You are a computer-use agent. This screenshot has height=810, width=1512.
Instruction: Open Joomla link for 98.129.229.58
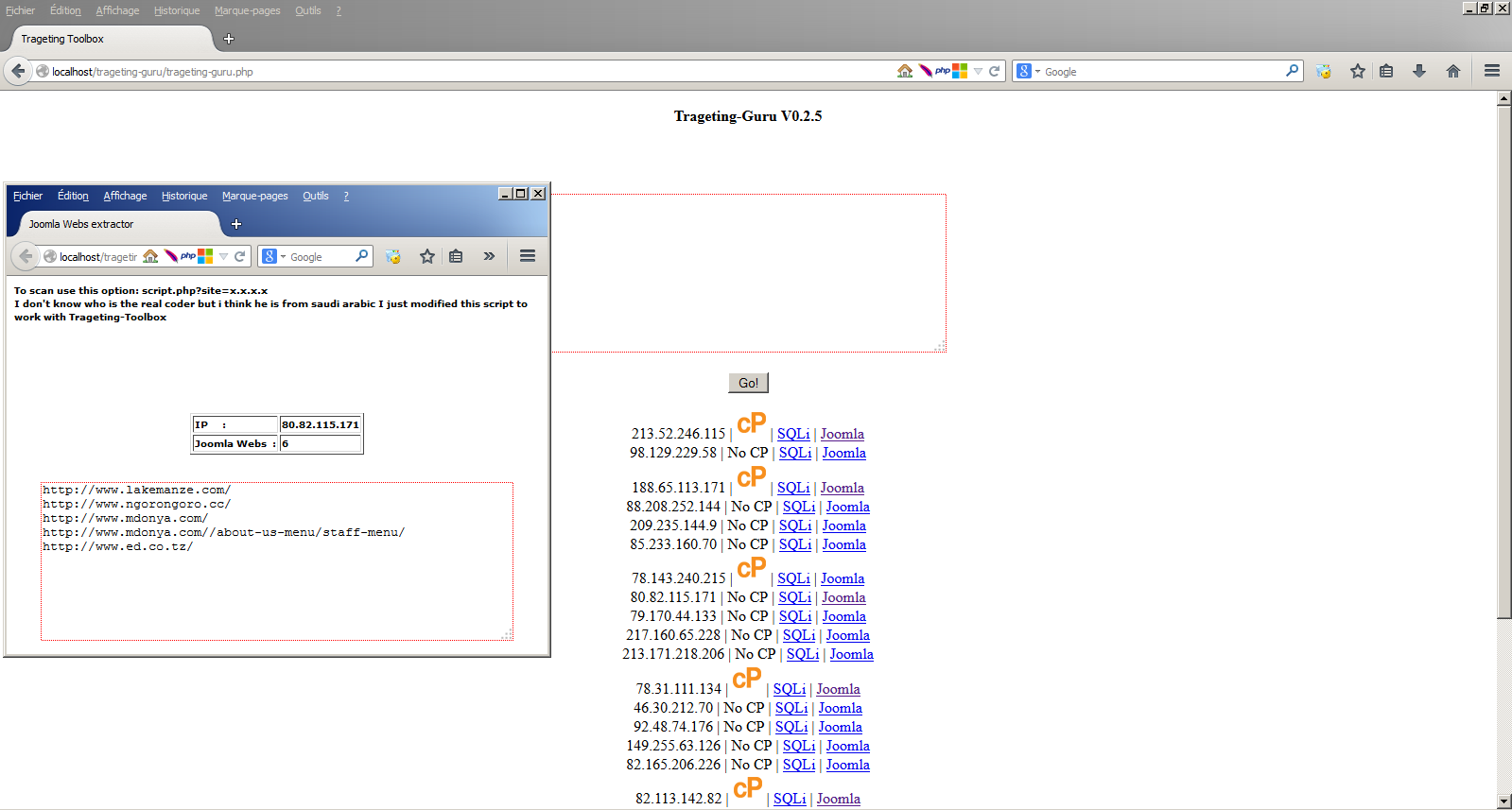843,453
